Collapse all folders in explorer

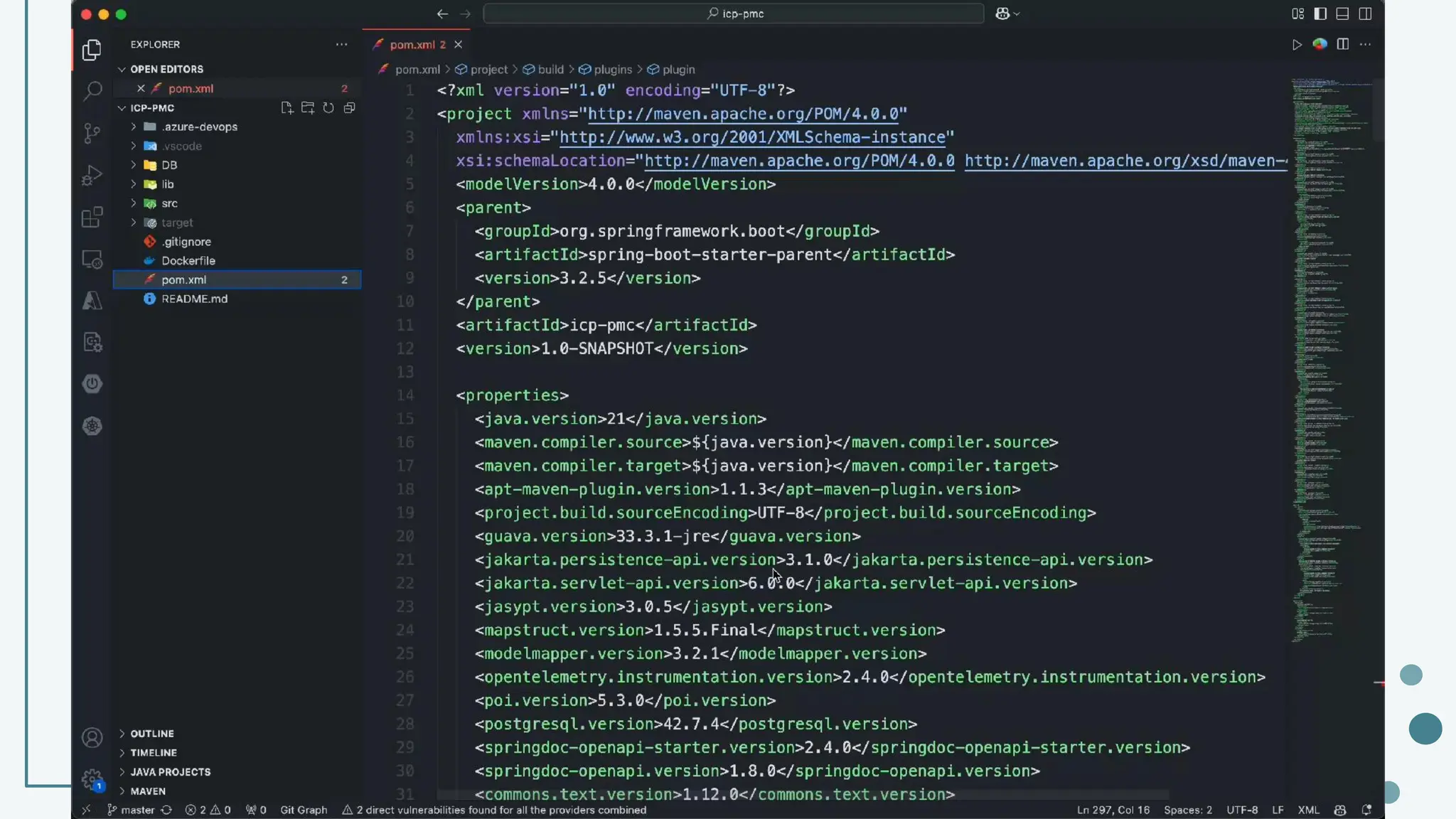coord(349,108)
